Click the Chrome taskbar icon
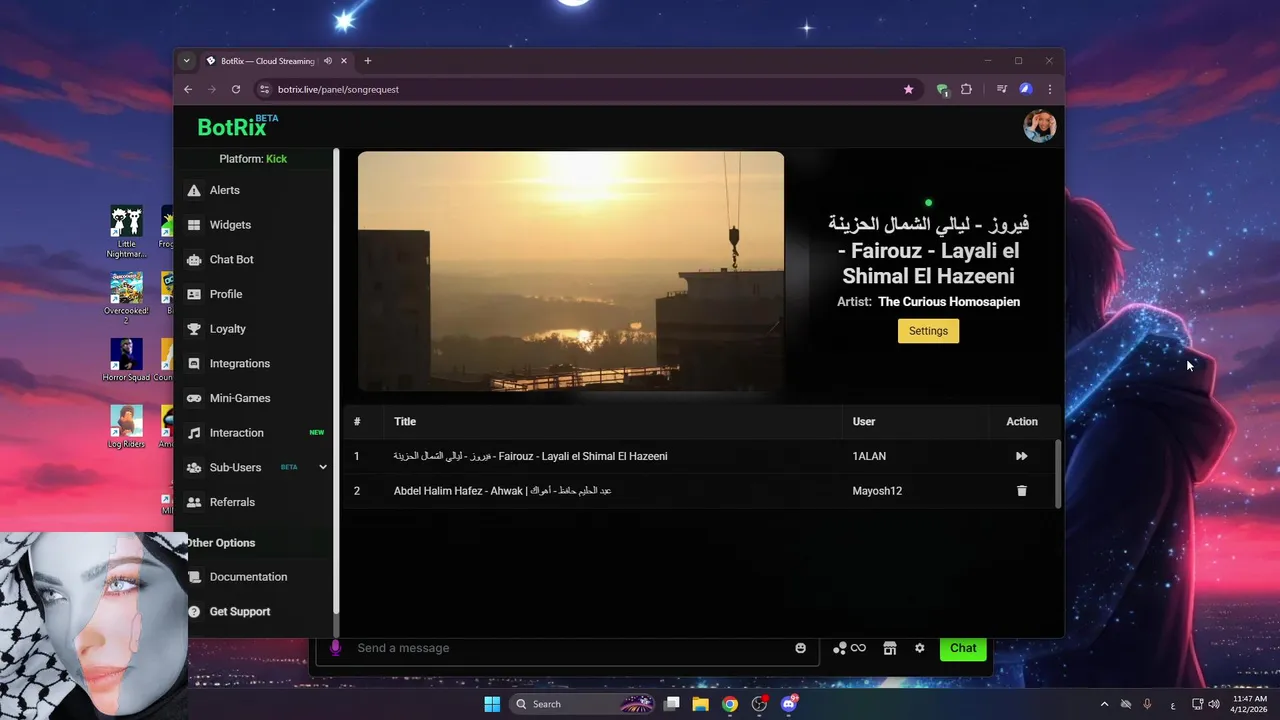The height and width of the screenshot is (720, 1280). click(x=730, y=704)
